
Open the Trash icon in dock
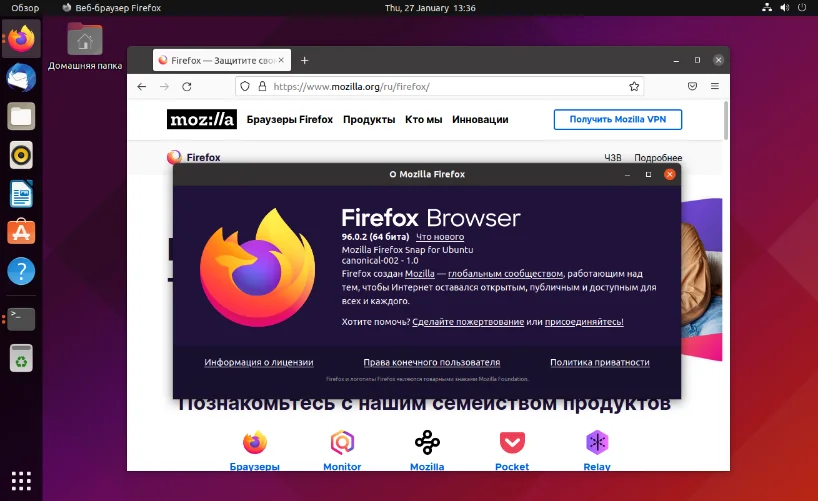[21, 358]
